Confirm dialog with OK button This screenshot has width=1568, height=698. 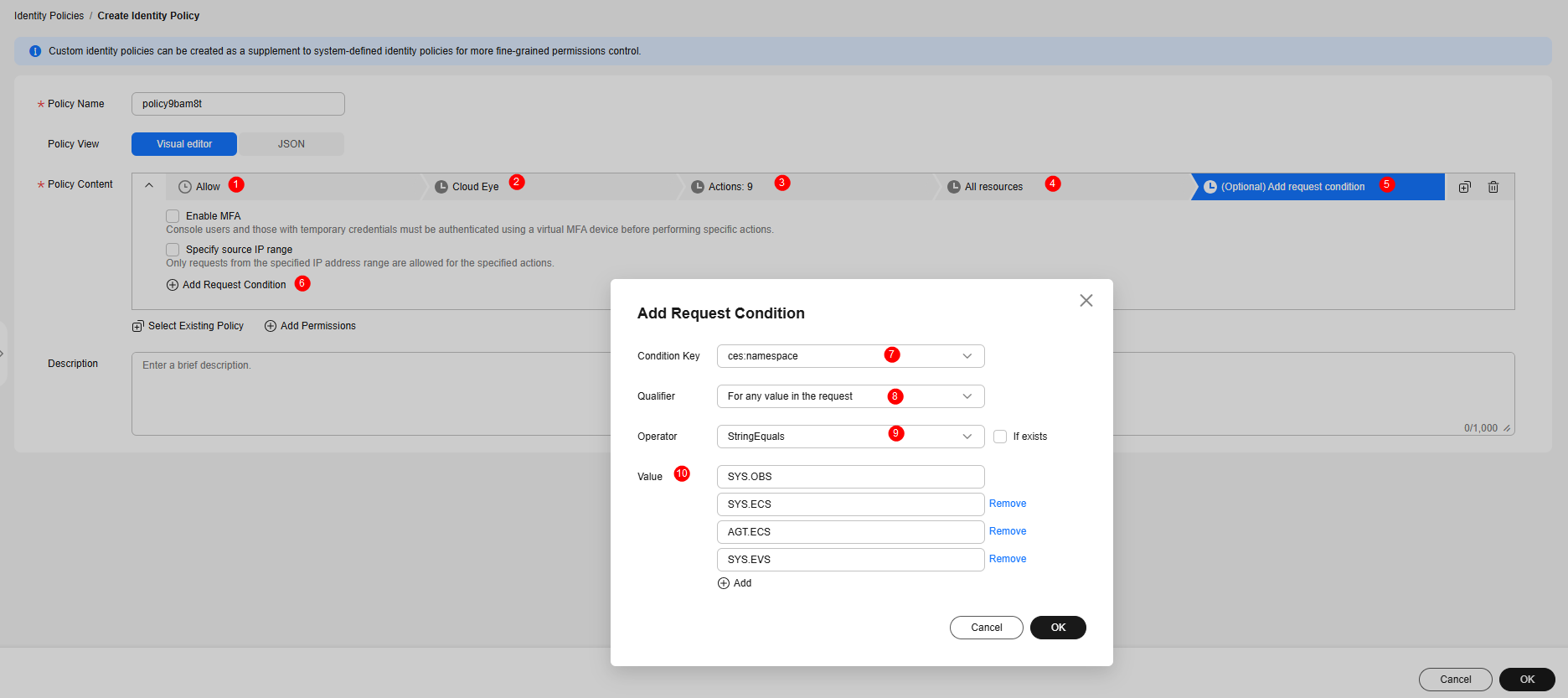(x=1057, y=628)
